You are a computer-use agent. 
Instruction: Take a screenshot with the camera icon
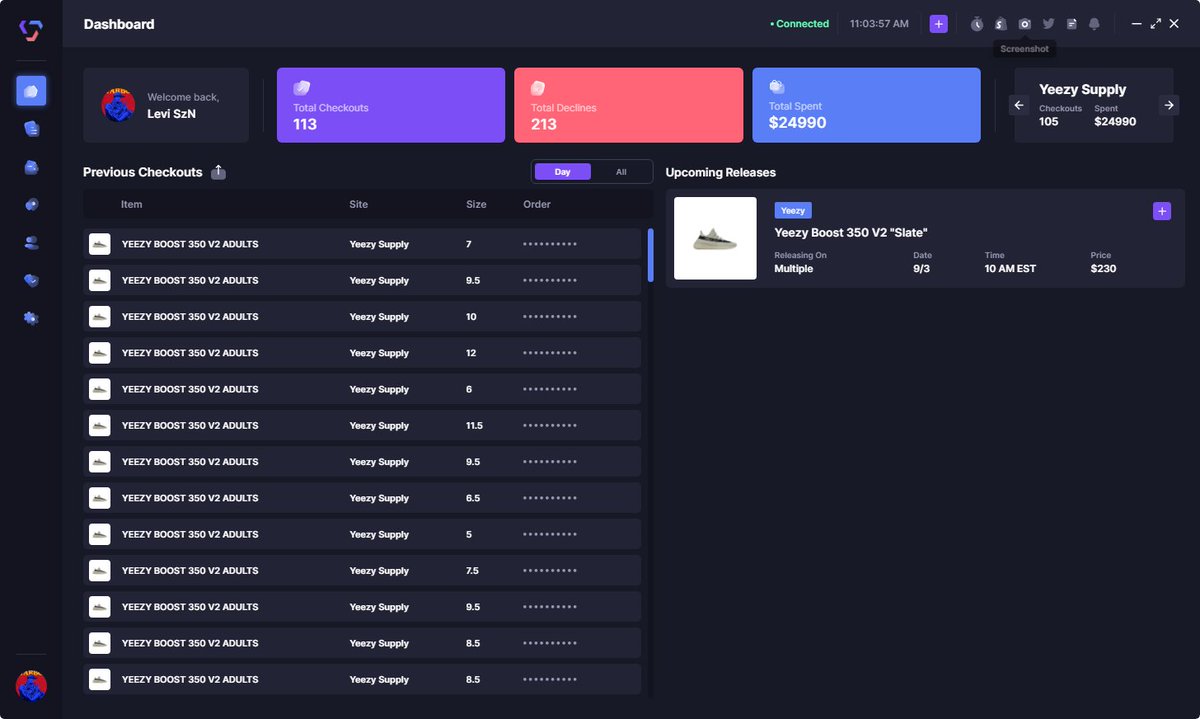click(1024, 24)
